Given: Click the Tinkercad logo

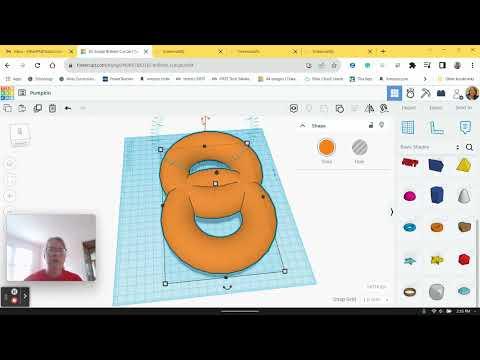Looking at the screenshot, I should click(7, 93).
